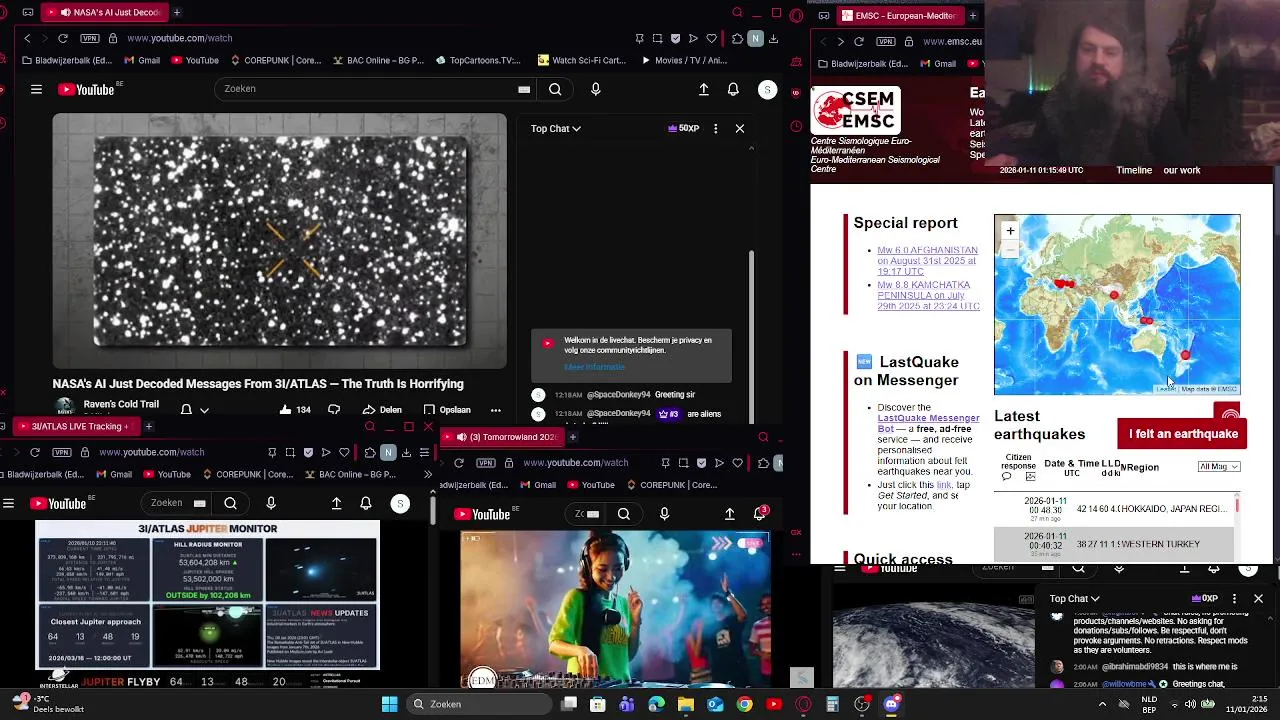Open notifications bell in NASA video window

[733, 89]
